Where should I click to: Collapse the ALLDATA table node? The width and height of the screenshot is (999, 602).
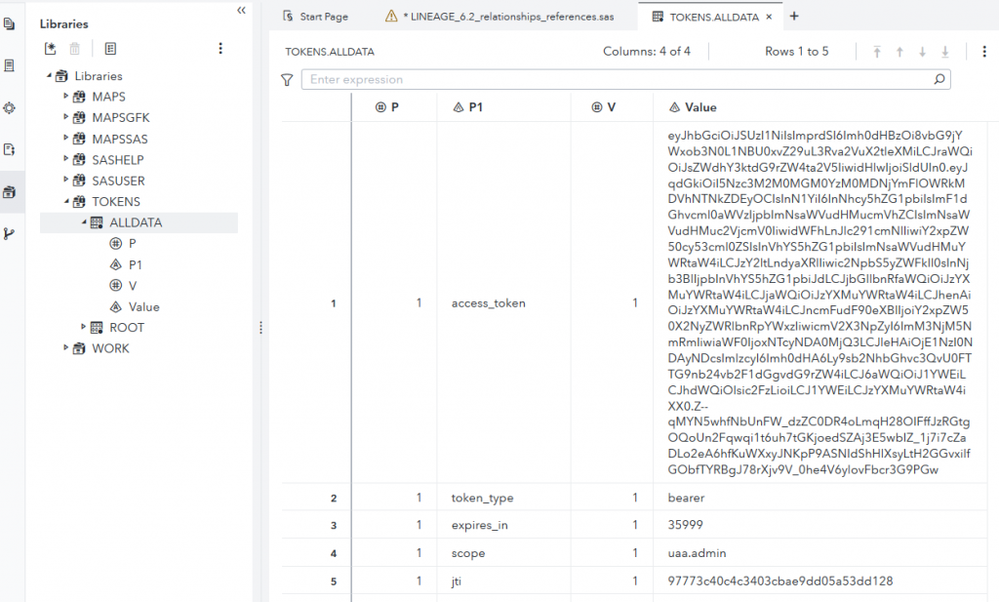point(83,222)
